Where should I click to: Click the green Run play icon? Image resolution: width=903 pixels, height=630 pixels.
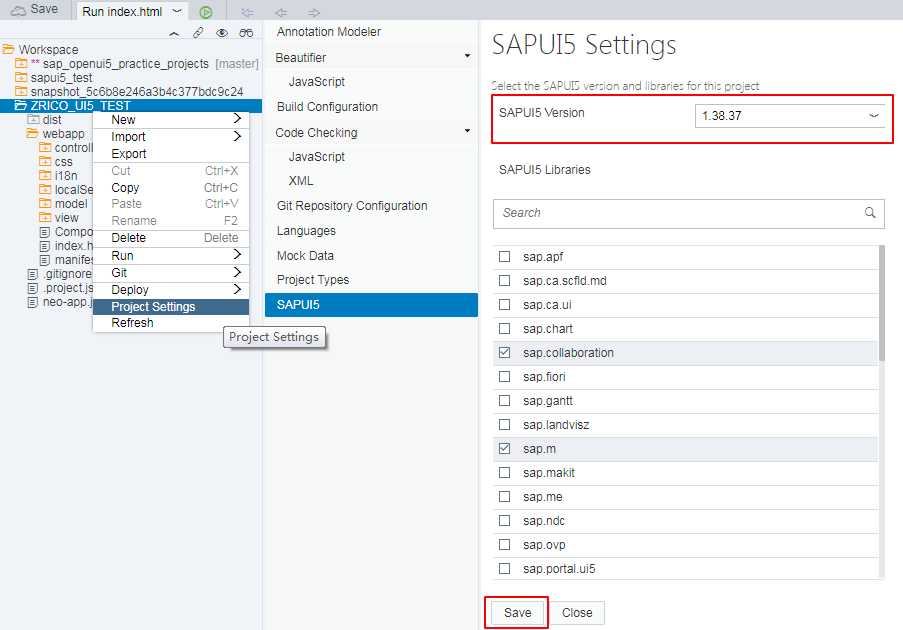206,12
